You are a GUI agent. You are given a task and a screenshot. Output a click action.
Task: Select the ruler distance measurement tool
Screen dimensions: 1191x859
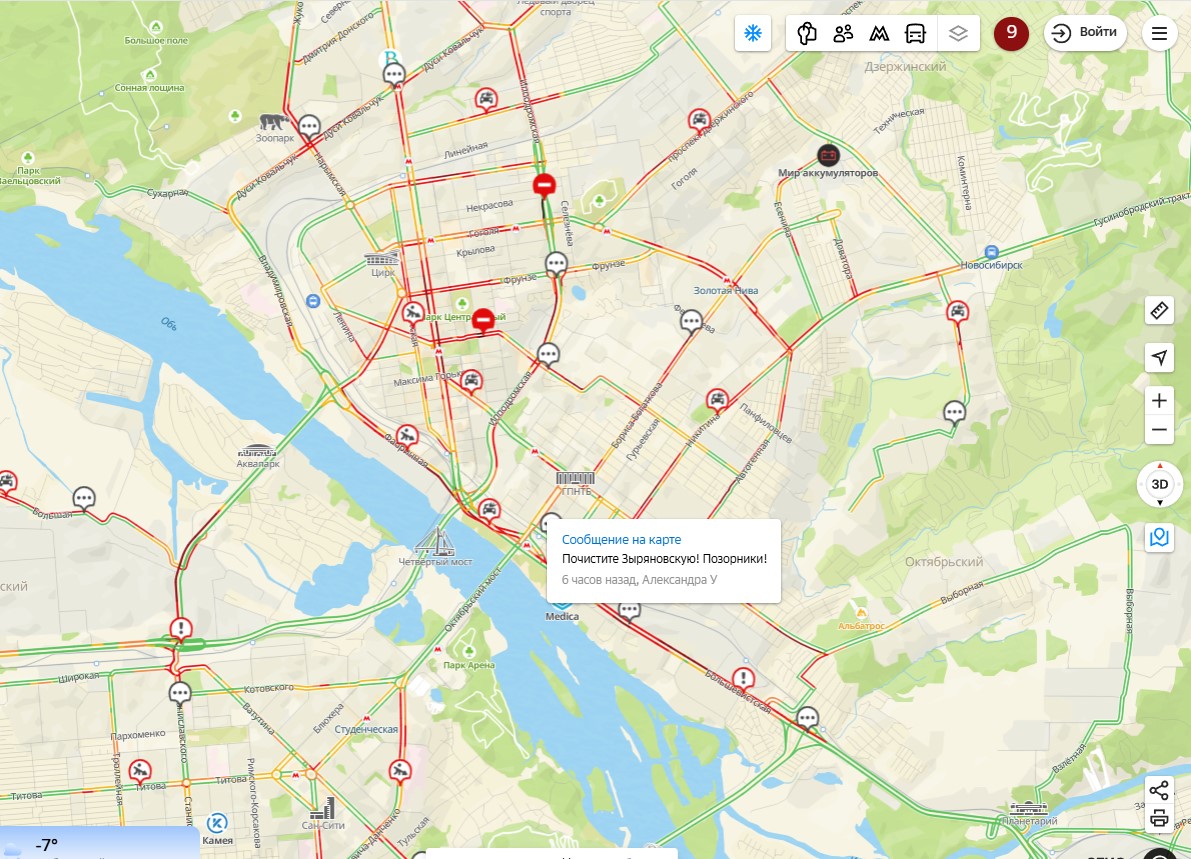(1159, 311)
